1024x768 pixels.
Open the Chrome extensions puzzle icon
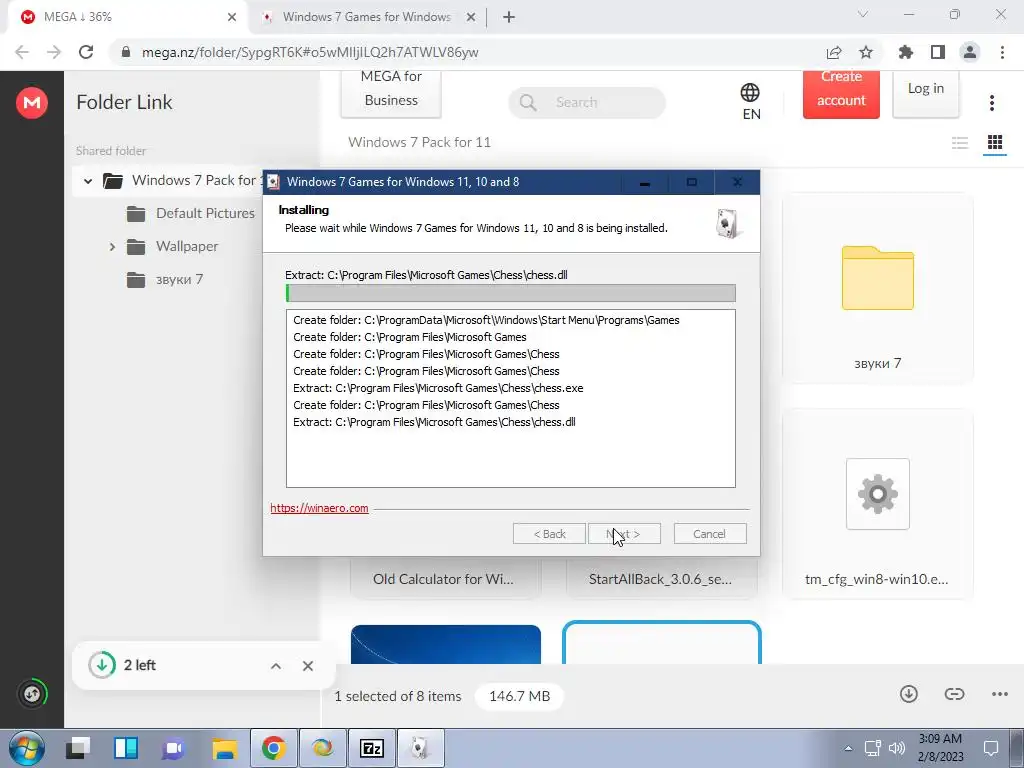coord(906,52)
